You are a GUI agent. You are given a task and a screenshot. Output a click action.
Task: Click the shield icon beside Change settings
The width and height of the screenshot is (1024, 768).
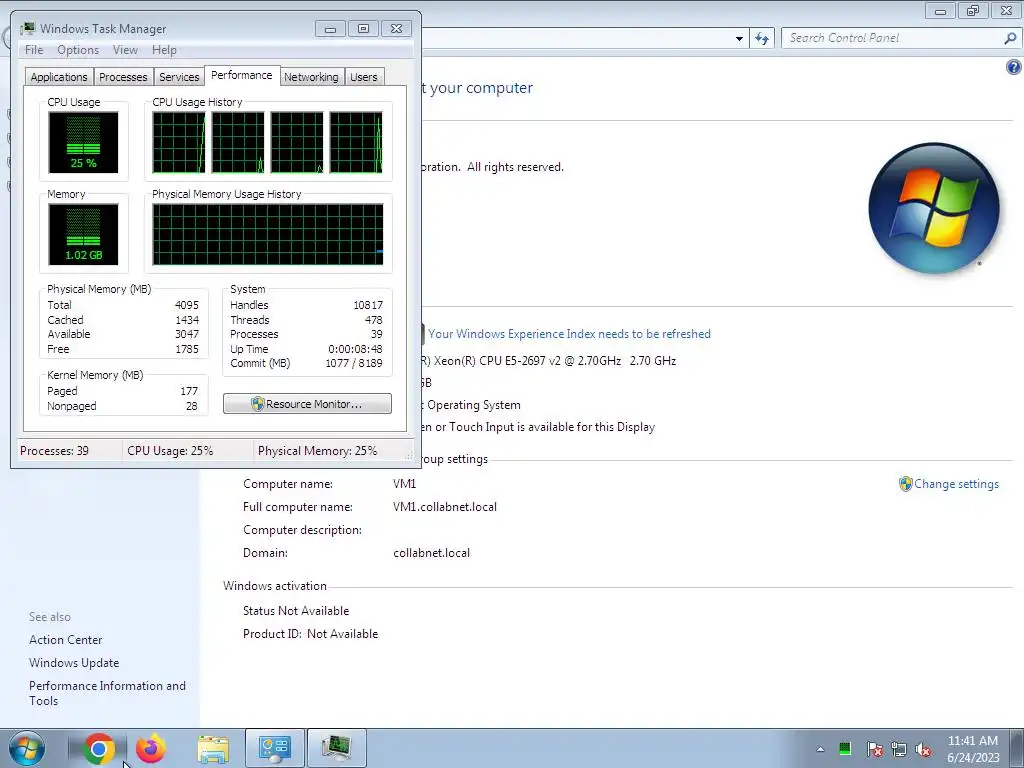(905, 484)
